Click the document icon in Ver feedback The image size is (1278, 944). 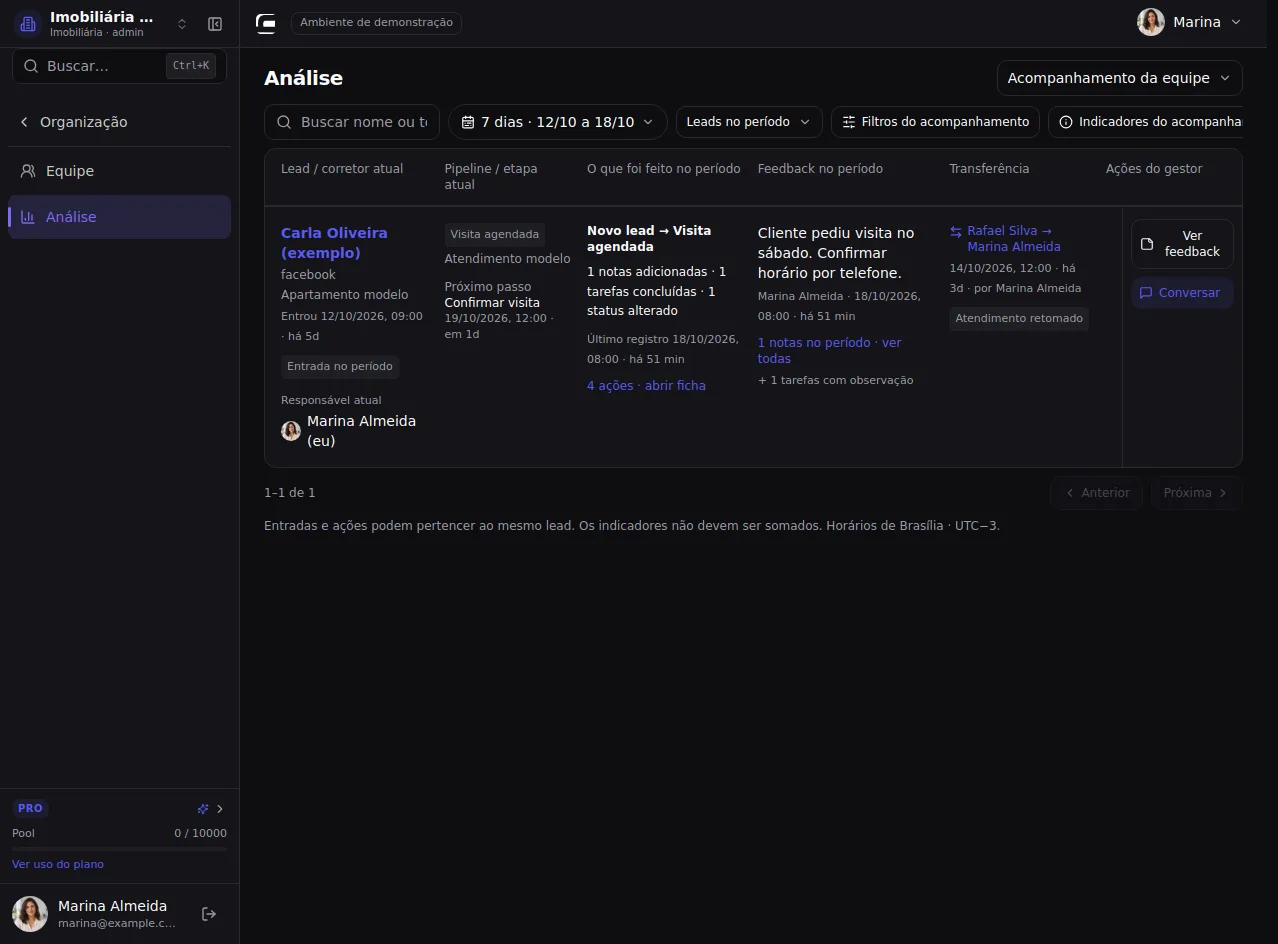click(1147, 244)
